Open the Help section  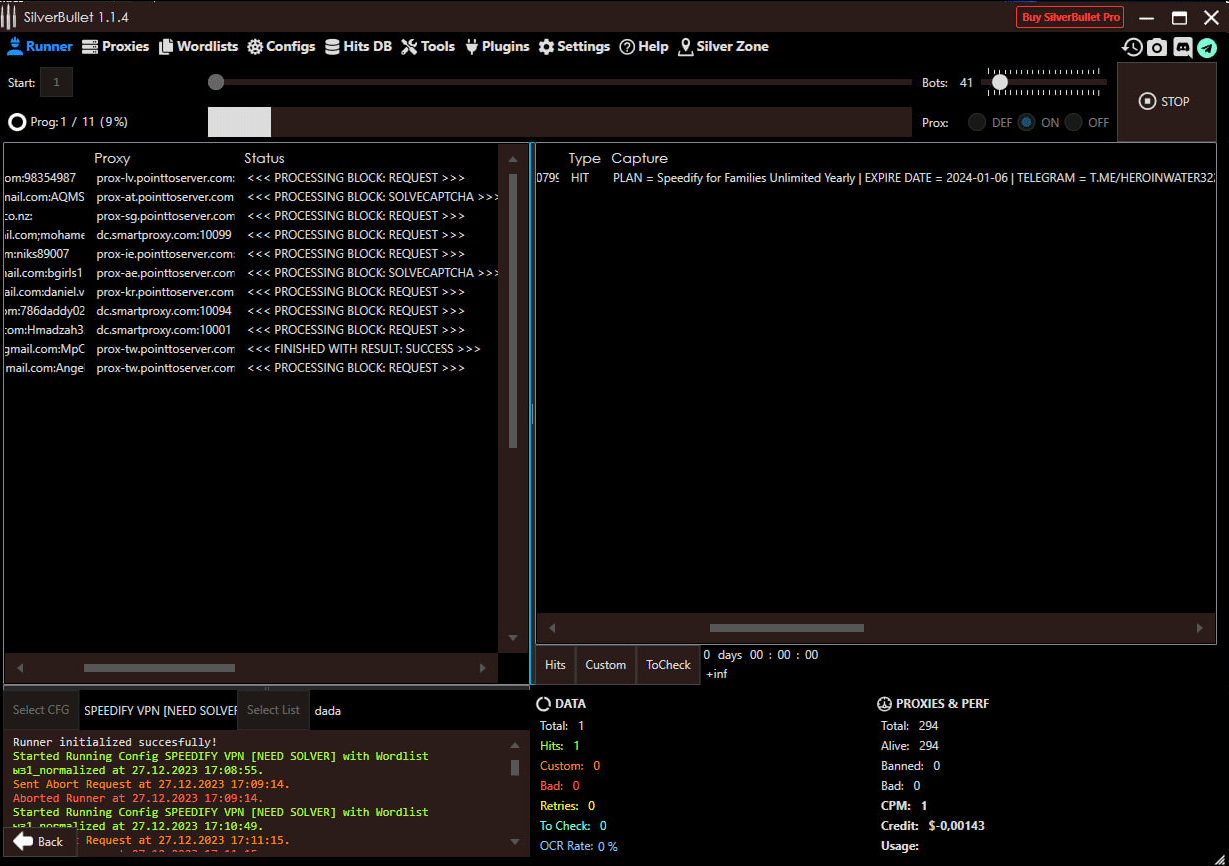(x=643, y=47)
